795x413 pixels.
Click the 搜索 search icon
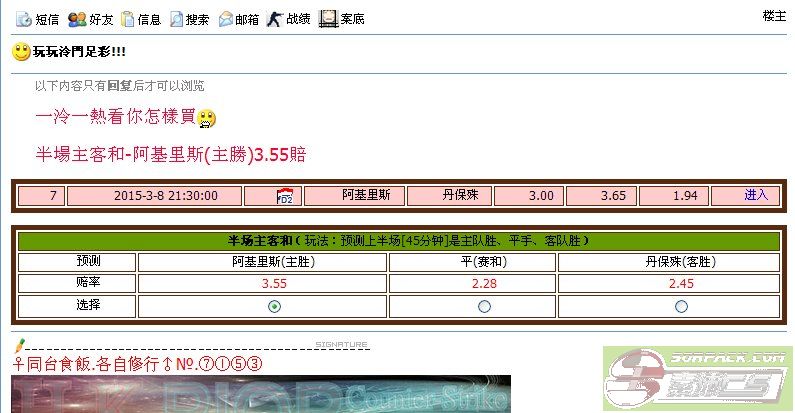point(177,18)
